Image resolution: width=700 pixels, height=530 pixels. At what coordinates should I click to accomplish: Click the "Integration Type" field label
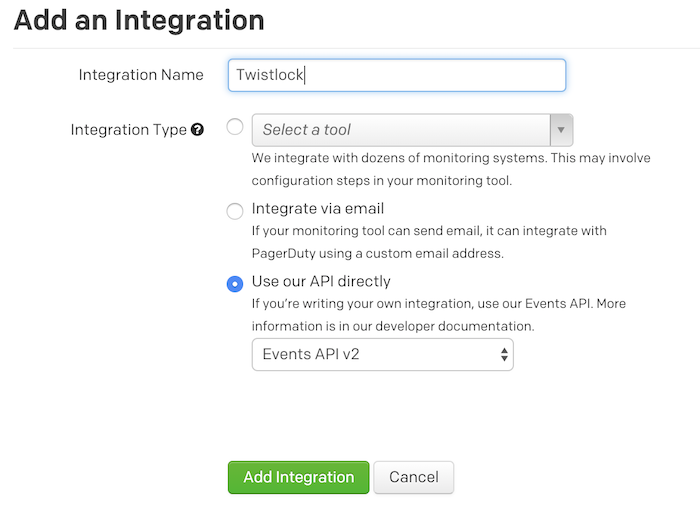tap(128, 130)
